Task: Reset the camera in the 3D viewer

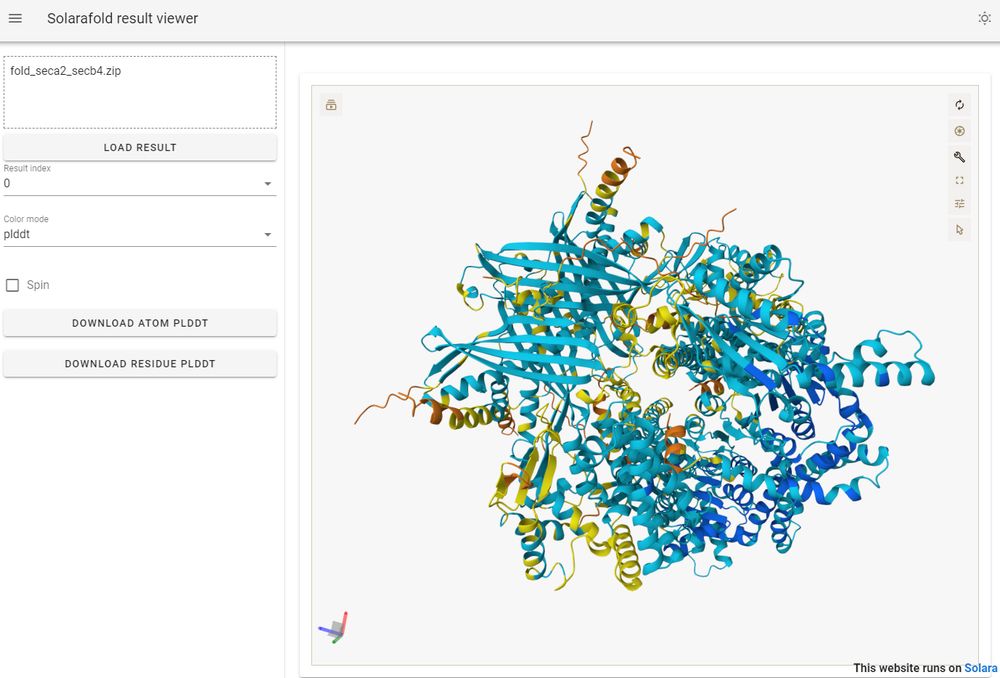Action: pos(959,105)
